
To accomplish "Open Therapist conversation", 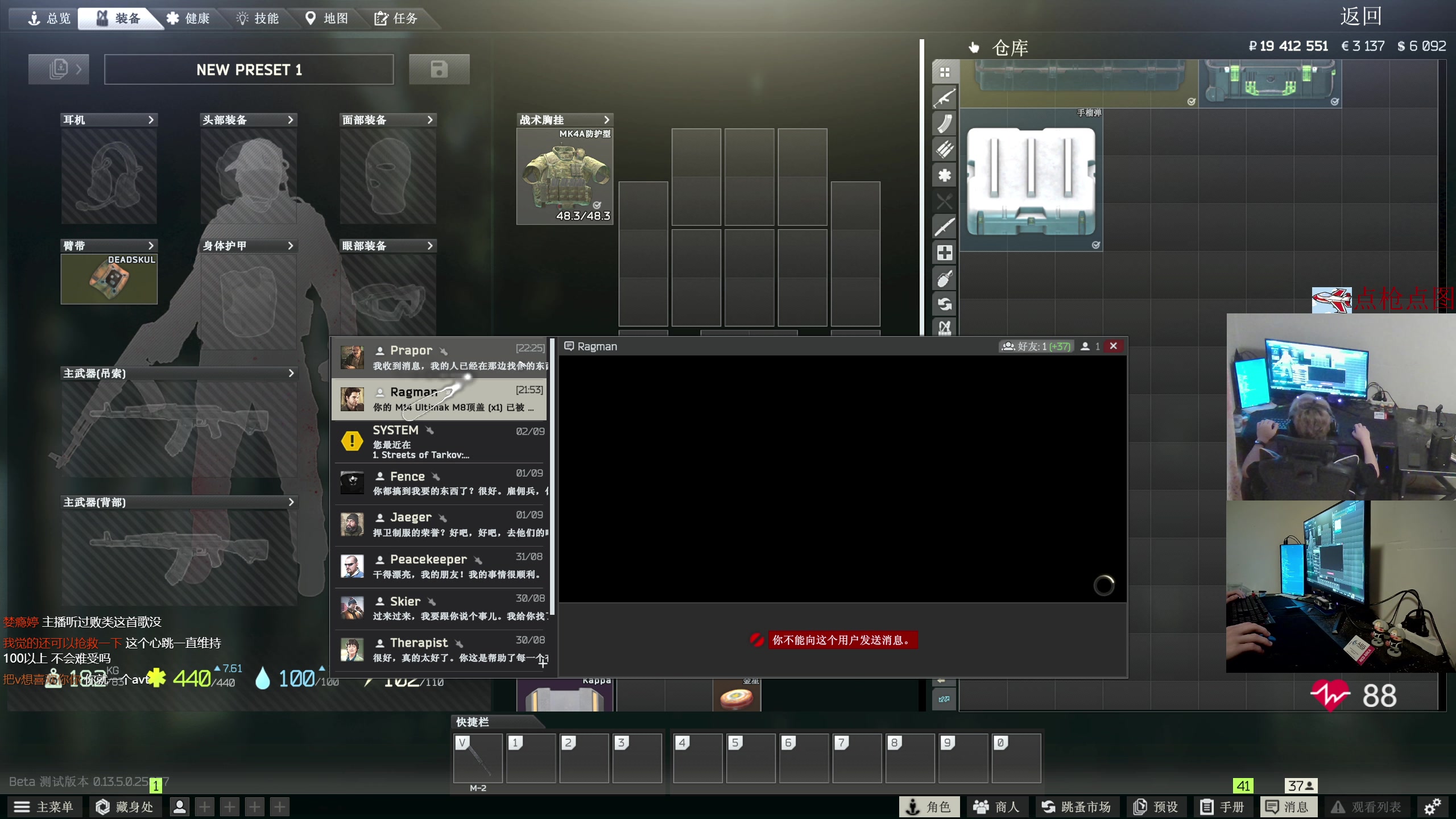I will 440,650.
